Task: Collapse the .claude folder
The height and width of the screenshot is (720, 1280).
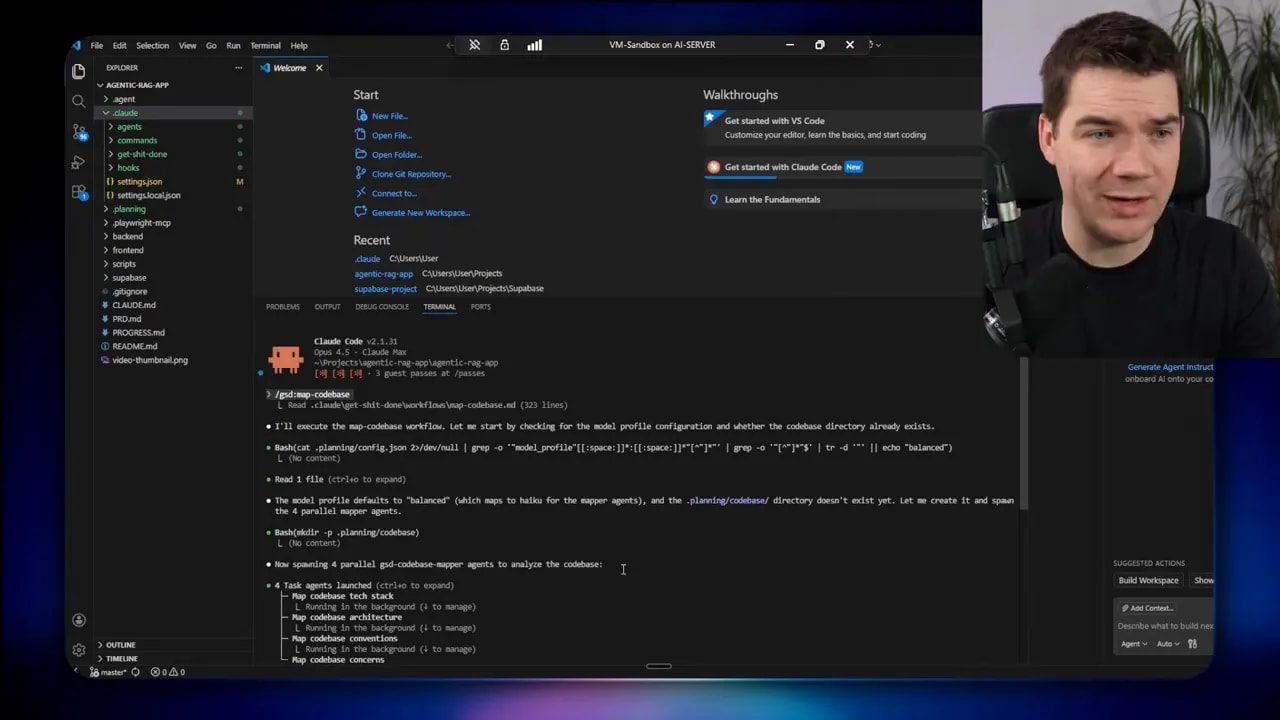Action: point(125,112)
